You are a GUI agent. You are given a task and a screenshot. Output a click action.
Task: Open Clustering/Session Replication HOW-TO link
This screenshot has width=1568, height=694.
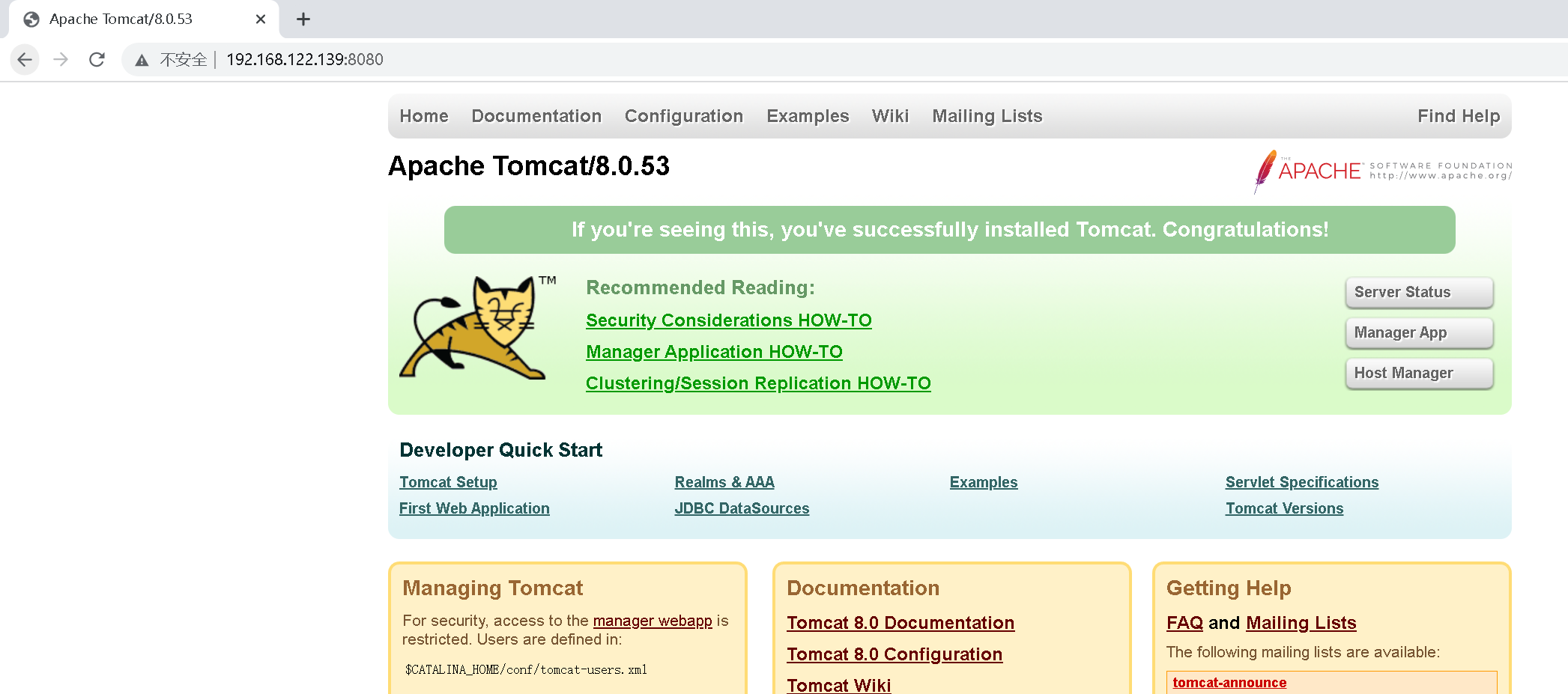[758, 383]
